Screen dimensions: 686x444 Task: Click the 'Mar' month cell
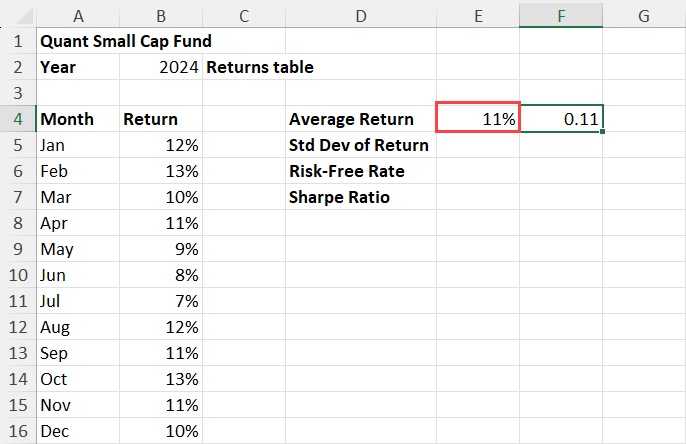pyautogui.click(x=78, y=197)
